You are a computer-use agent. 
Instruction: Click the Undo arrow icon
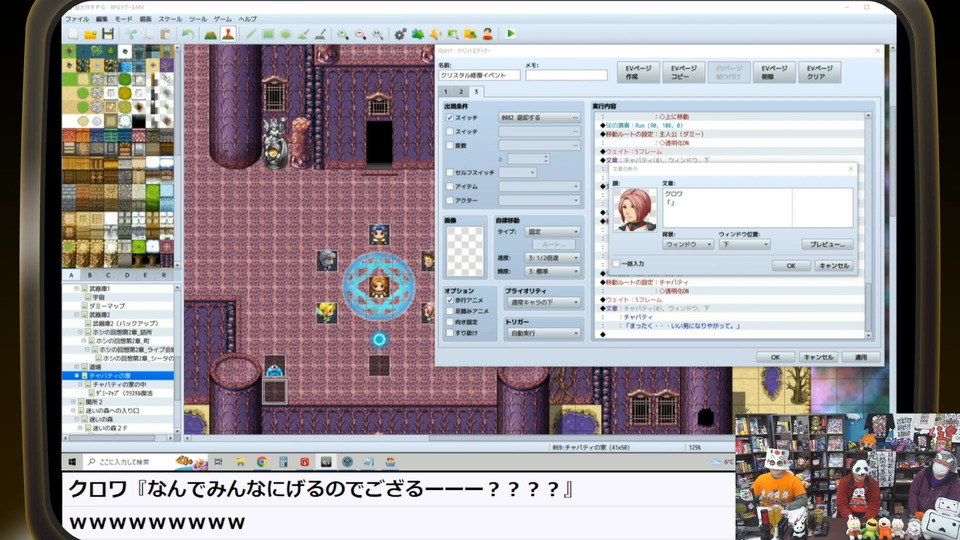pyautogui.click(x=188, y=34)
